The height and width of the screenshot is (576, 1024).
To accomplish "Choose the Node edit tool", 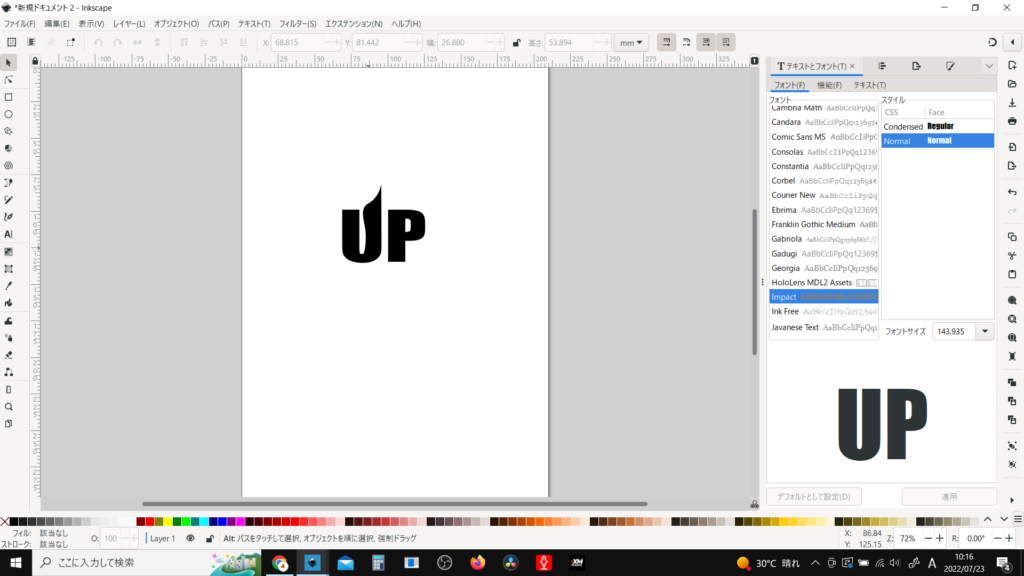I will pos(9,80).
